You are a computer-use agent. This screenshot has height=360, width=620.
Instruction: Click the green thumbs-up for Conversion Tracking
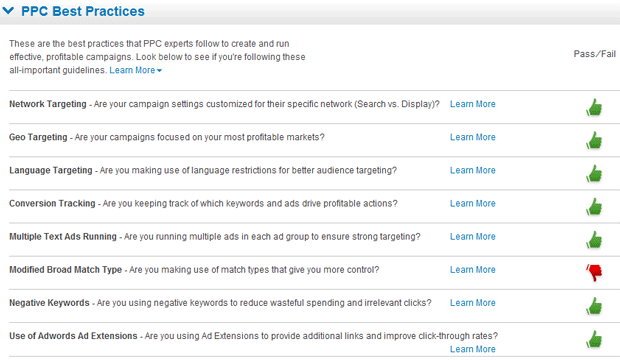(x=594, y=207)
